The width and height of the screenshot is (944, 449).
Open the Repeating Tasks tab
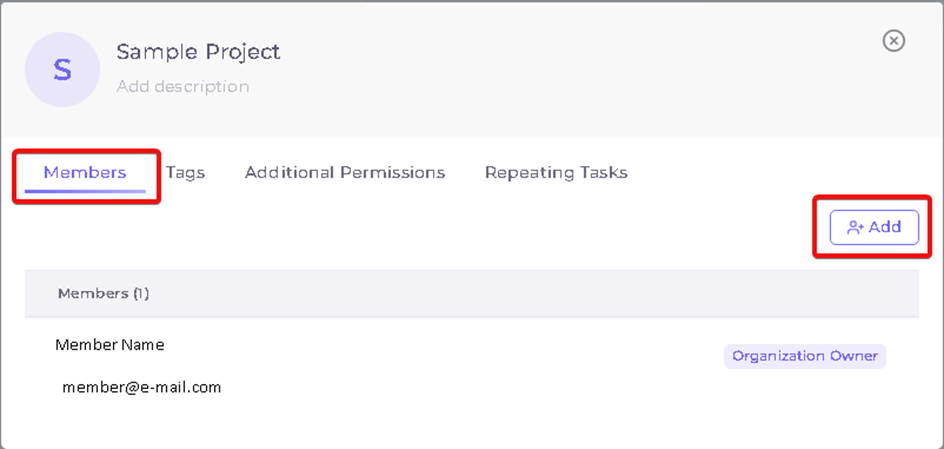(556, 173)
